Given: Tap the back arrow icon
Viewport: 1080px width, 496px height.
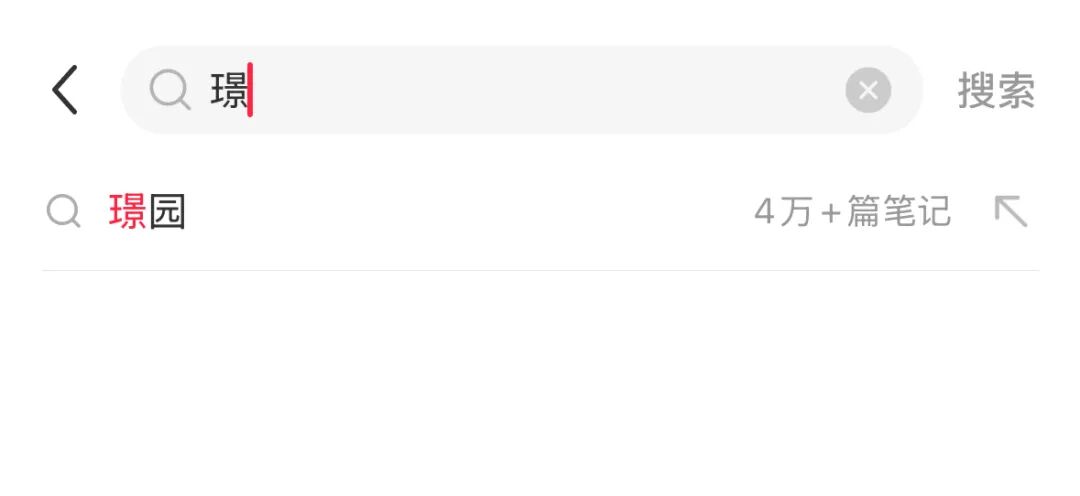Looking at the screenshot, I should (x=65, y=90).
